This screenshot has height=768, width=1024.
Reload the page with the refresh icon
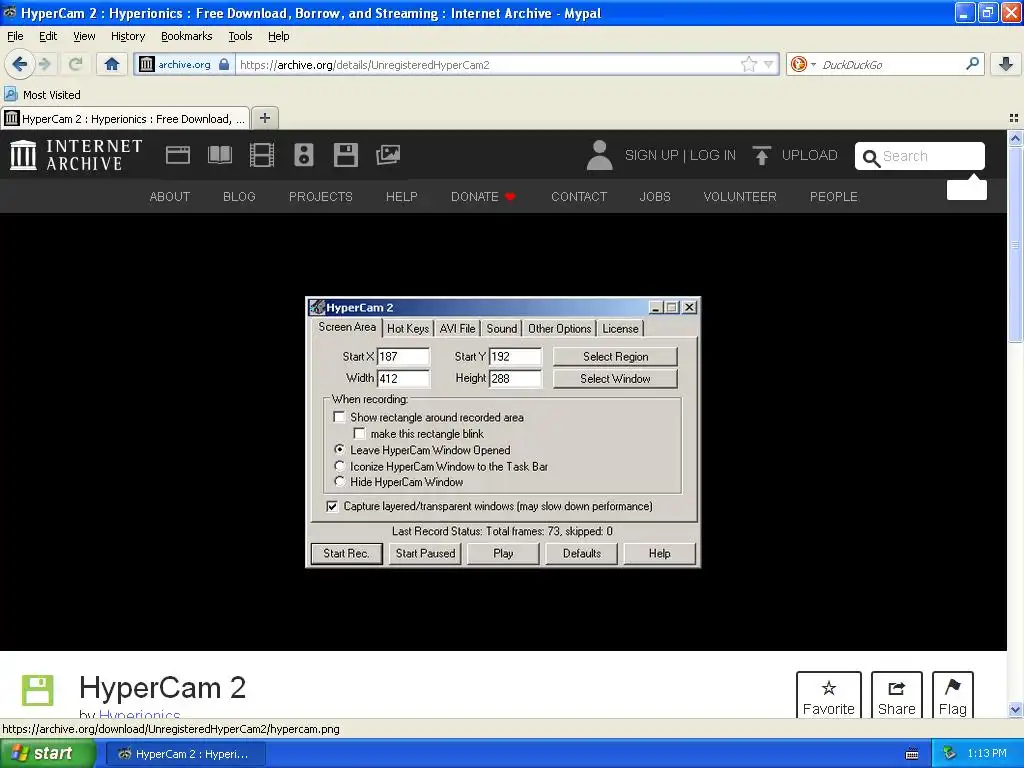(76, 64)
